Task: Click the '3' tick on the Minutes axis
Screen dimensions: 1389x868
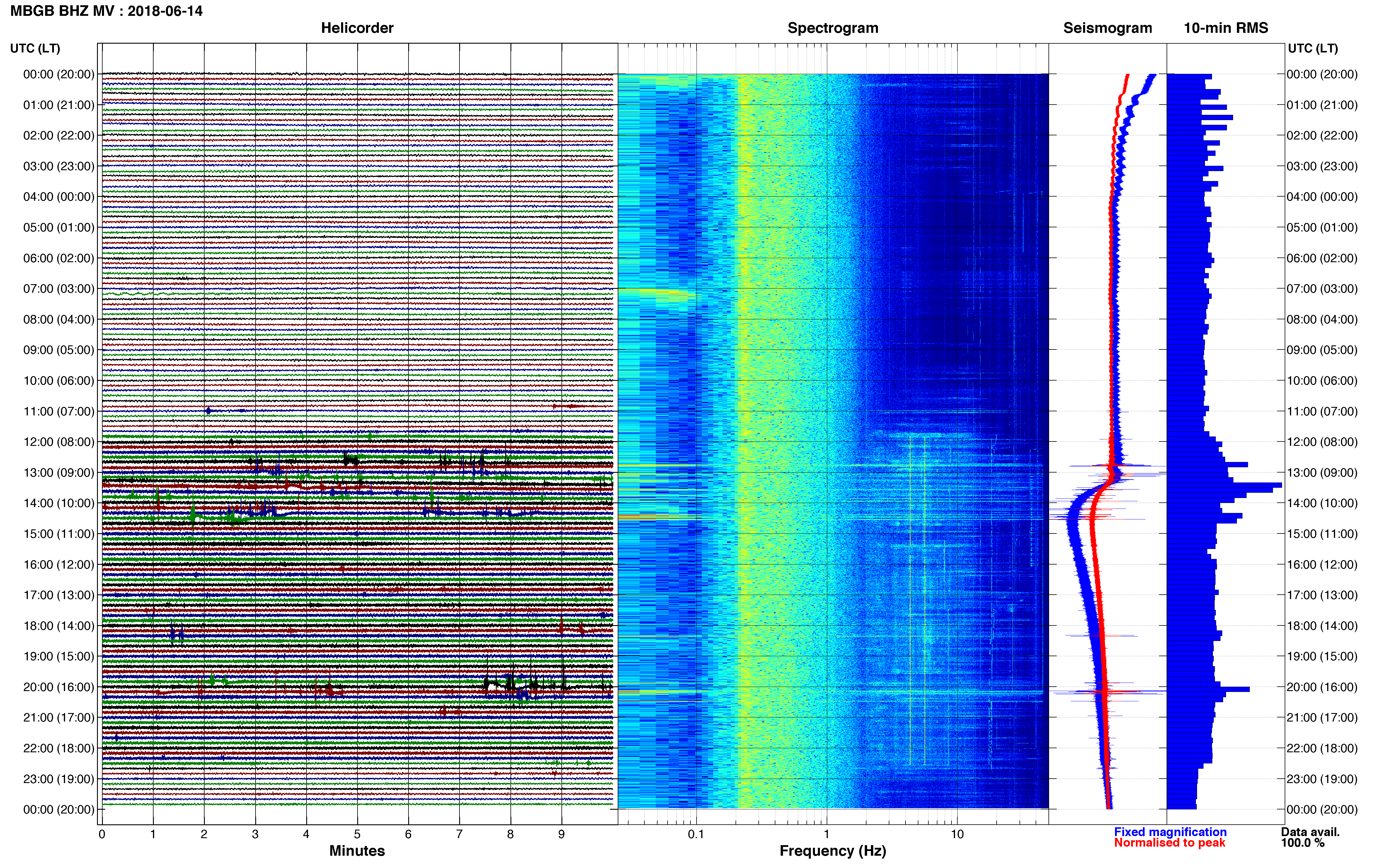Action: pos(255,834)
